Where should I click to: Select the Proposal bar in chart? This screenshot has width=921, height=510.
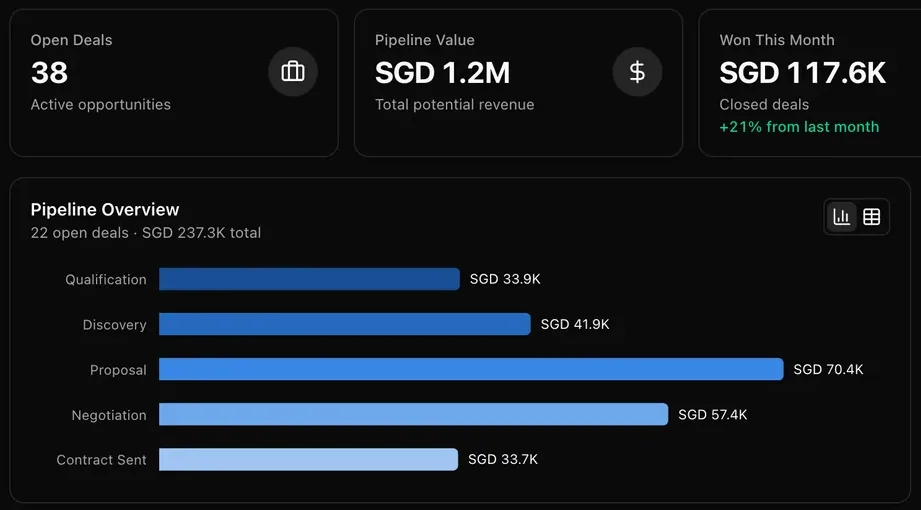pos(471,370)
